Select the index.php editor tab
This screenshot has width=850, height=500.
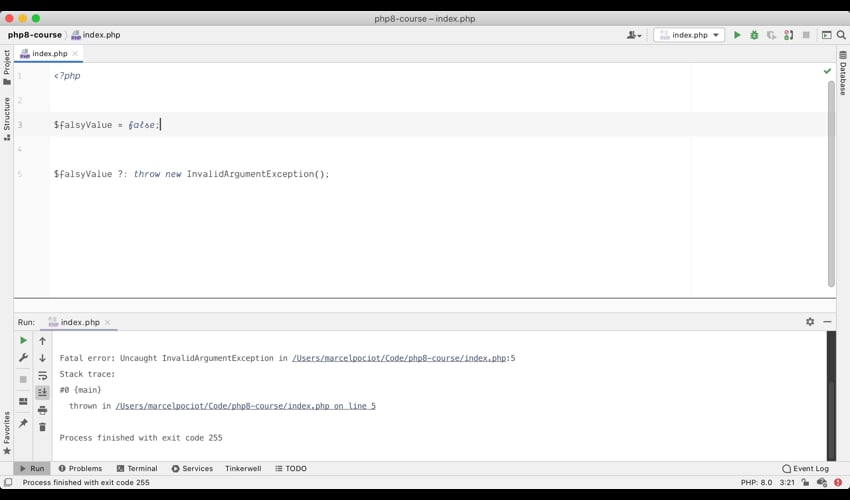[49, 53]
